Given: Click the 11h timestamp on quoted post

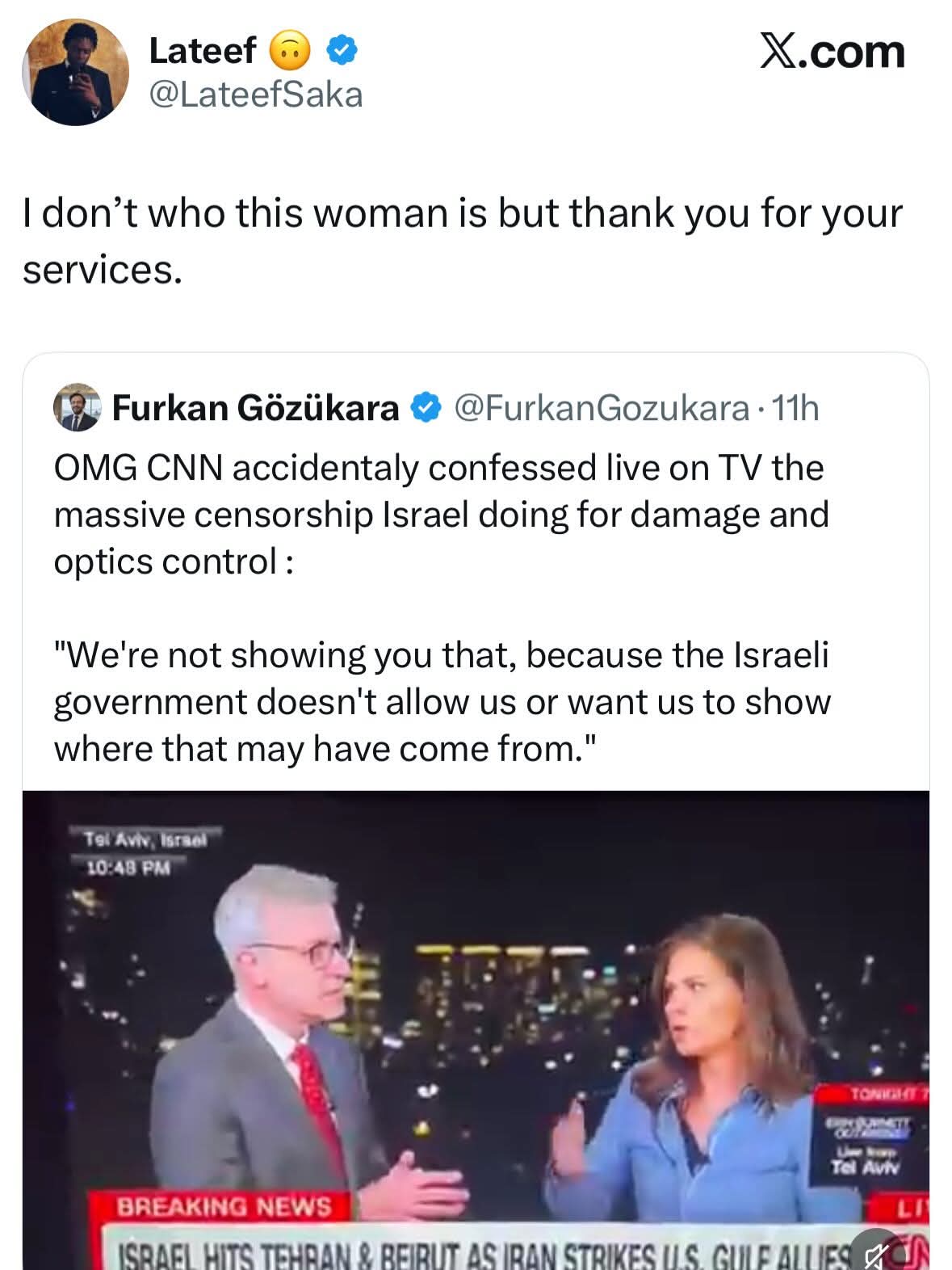Looking at the screenshot, I should 795,409.
